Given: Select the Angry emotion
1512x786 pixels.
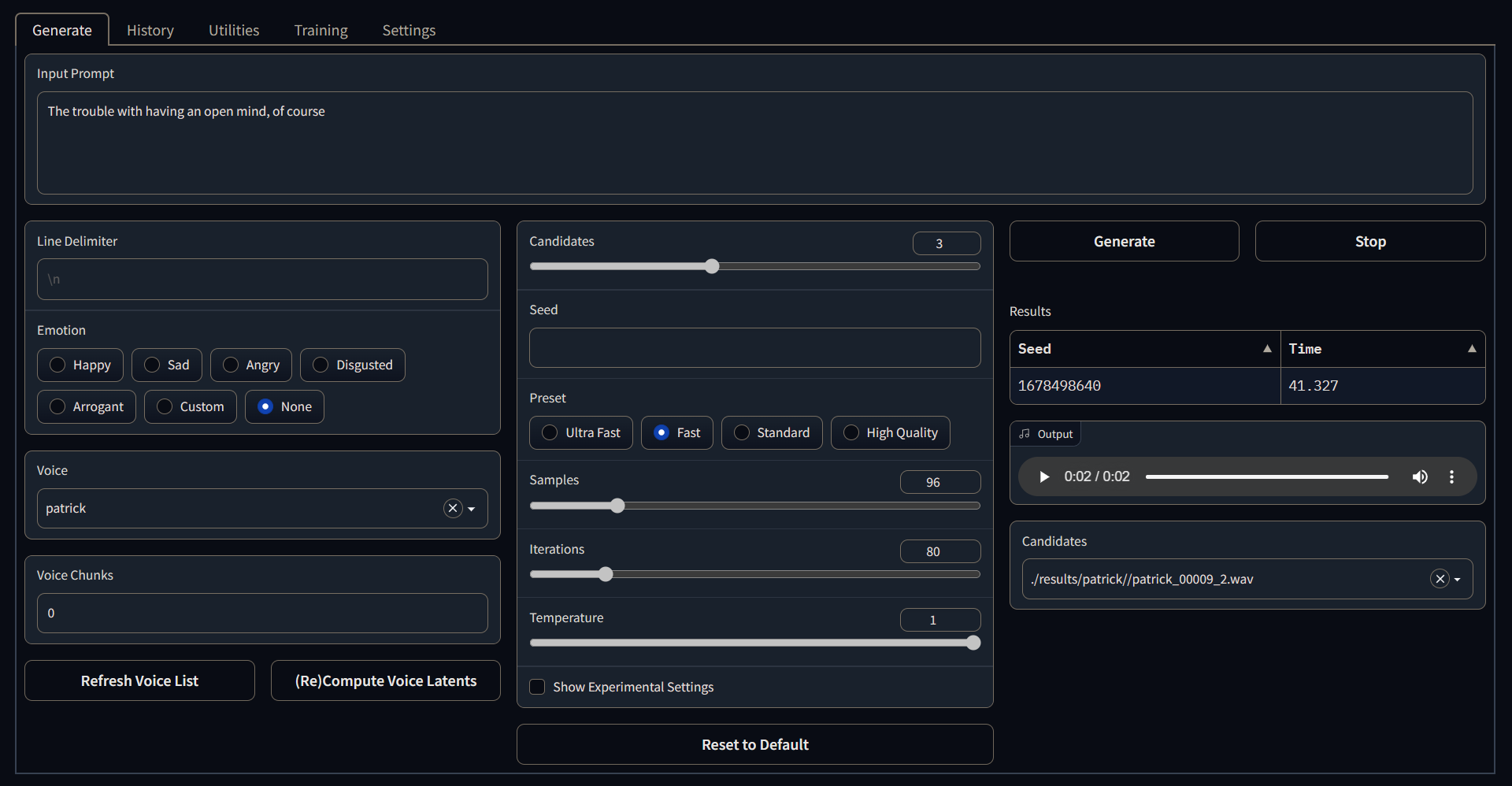Looking at the screenshot, I should 251,365.
